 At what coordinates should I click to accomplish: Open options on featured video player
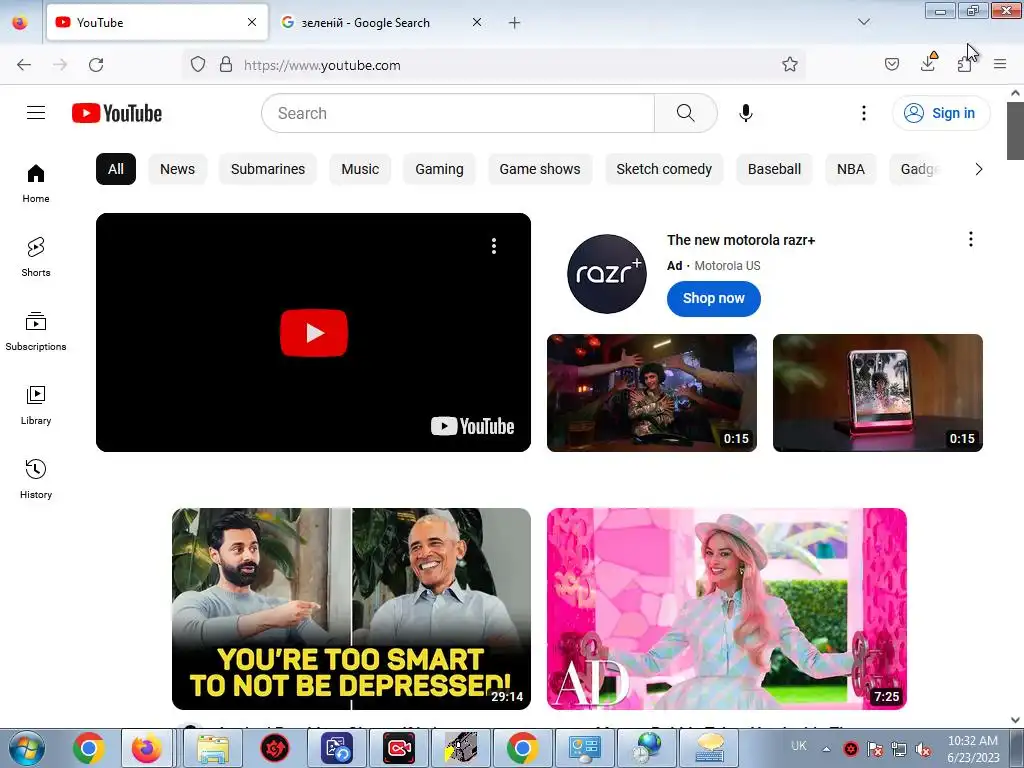(494, 246)
